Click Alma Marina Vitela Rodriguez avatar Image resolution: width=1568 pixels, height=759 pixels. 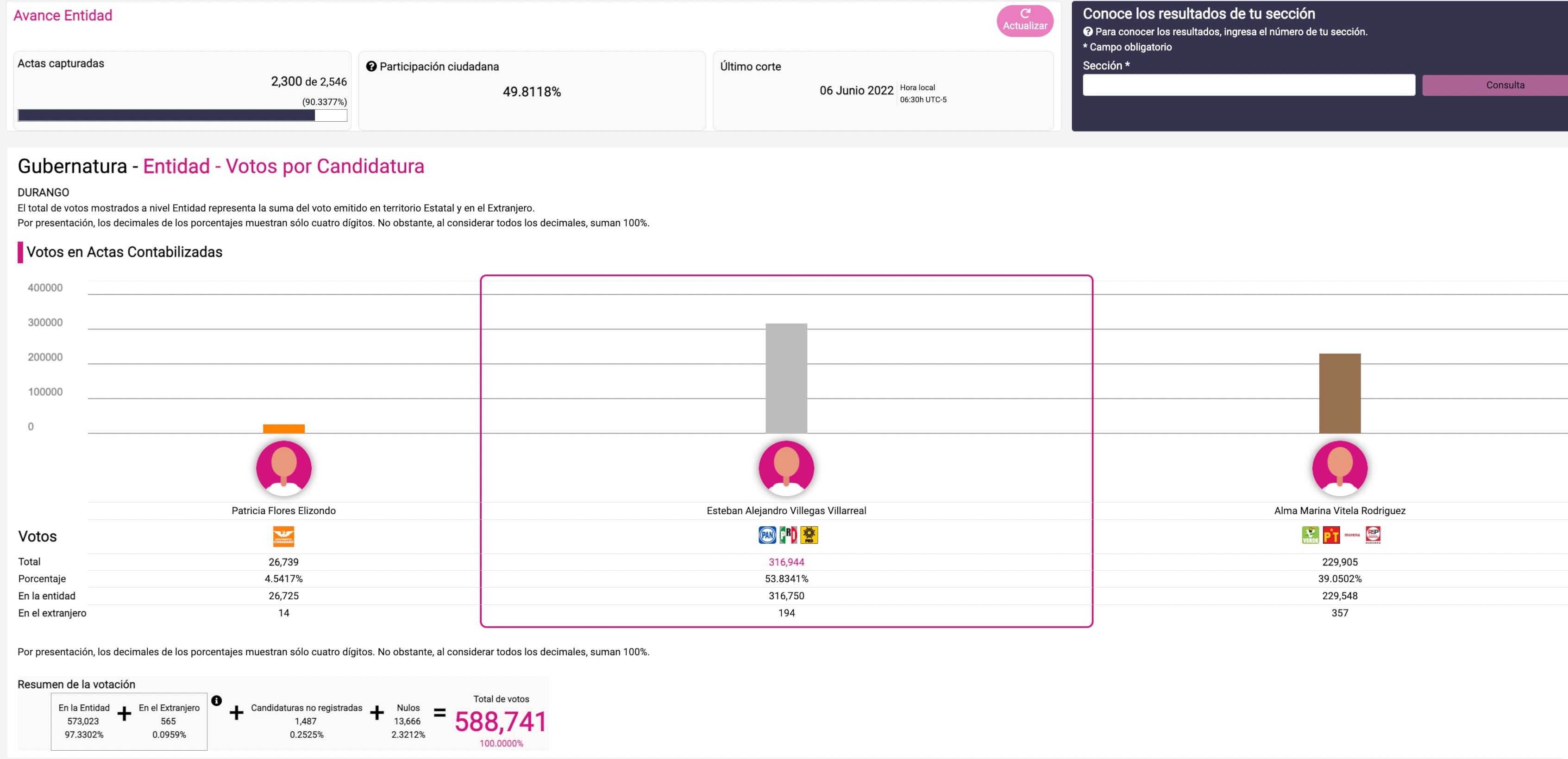(1339, 468)
